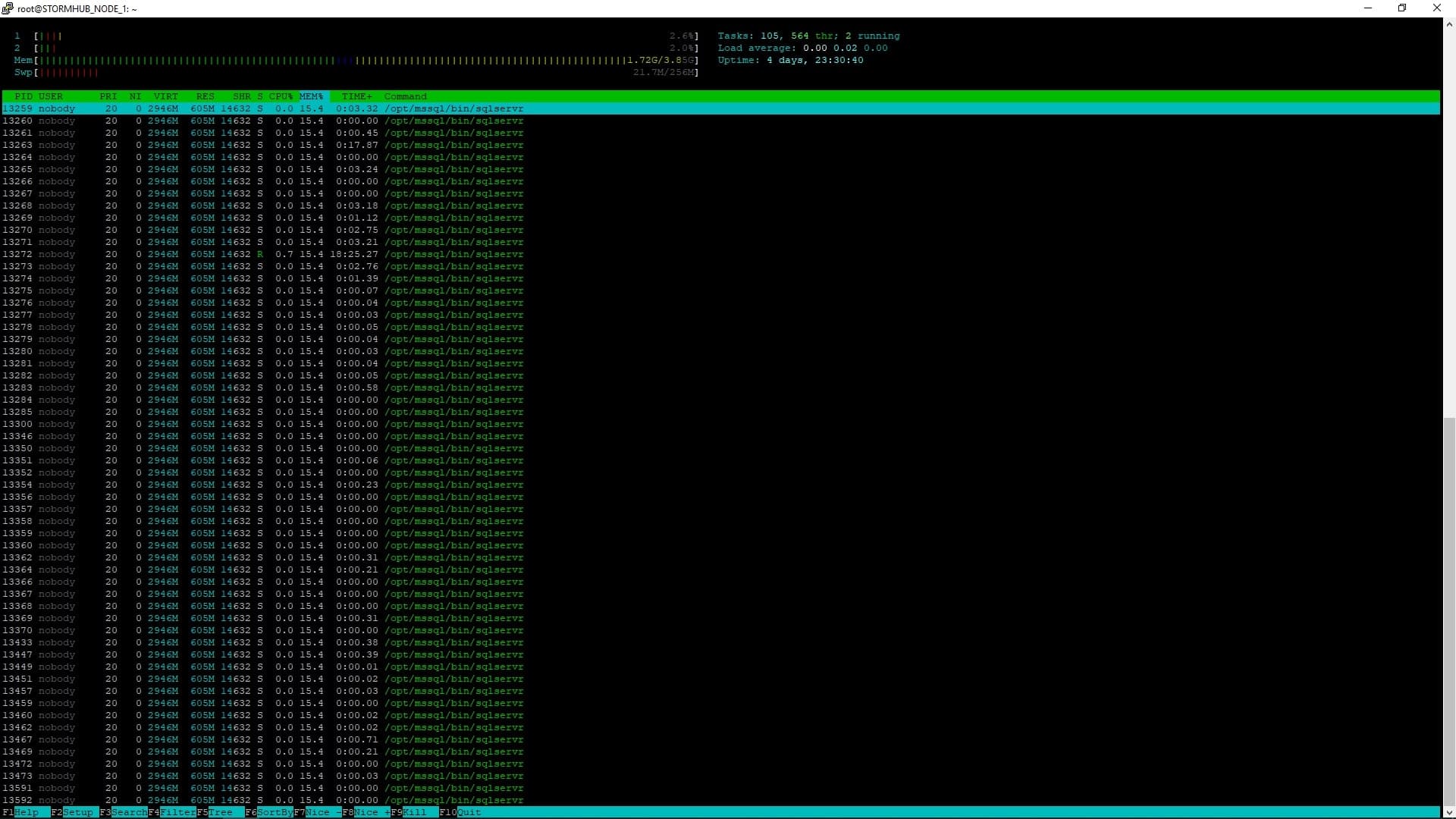Click the CPU 1 usage meter

tap(356, 36)
